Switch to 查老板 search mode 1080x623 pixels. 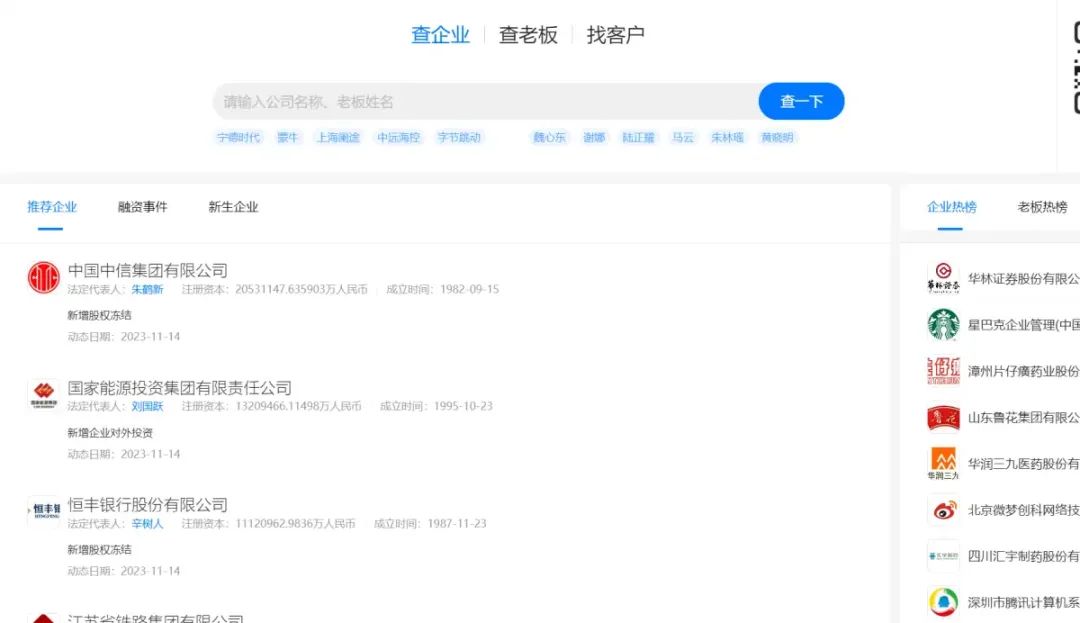[528, 34]
